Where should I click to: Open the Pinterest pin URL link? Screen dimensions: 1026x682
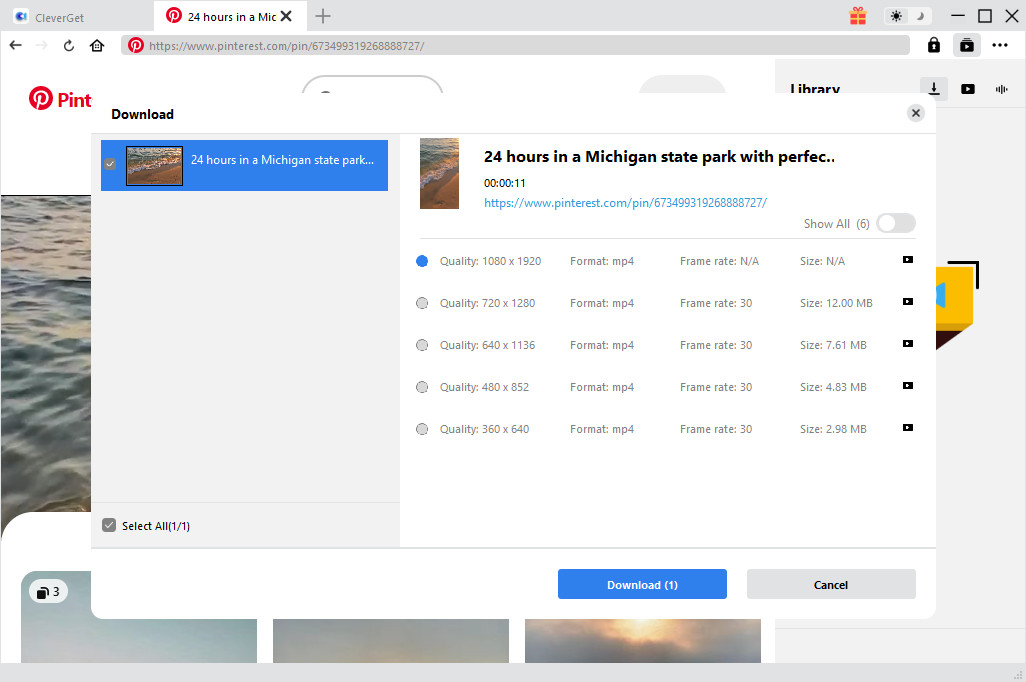(x=625, y=202)
